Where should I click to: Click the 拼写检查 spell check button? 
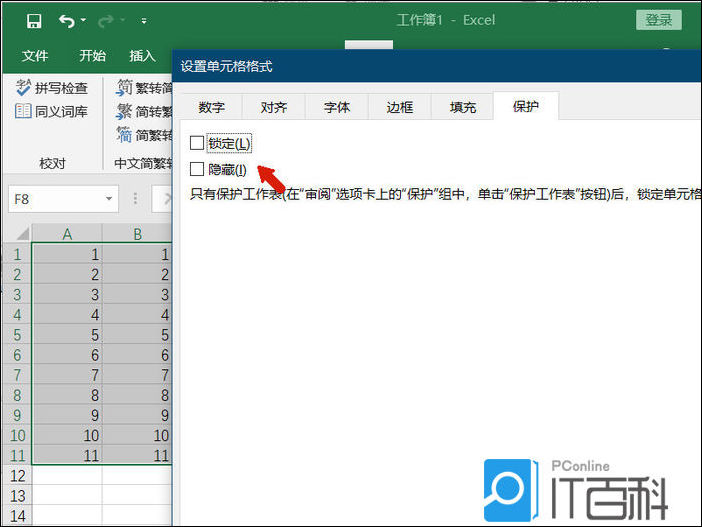pyautogui.click(x=51, y=88)
